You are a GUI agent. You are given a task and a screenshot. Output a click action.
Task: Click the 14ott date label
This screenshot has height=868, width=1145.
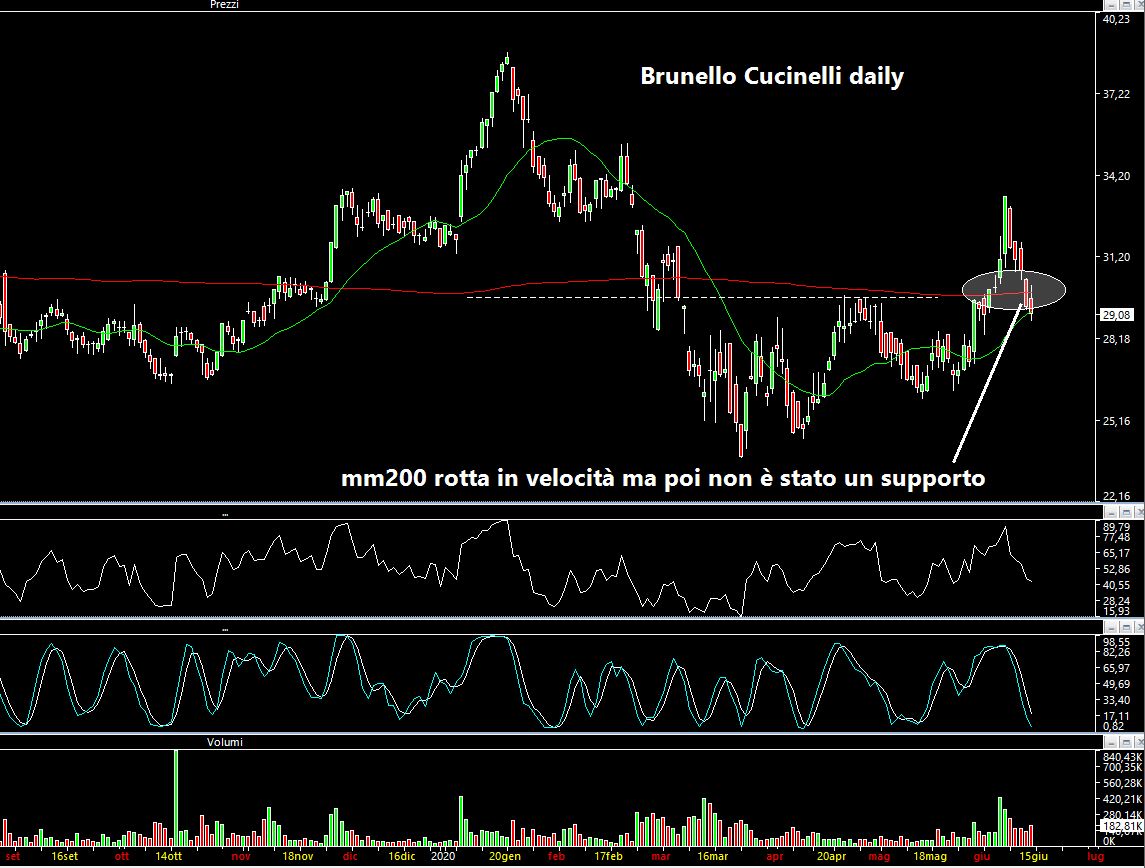(x=169, y=856)
